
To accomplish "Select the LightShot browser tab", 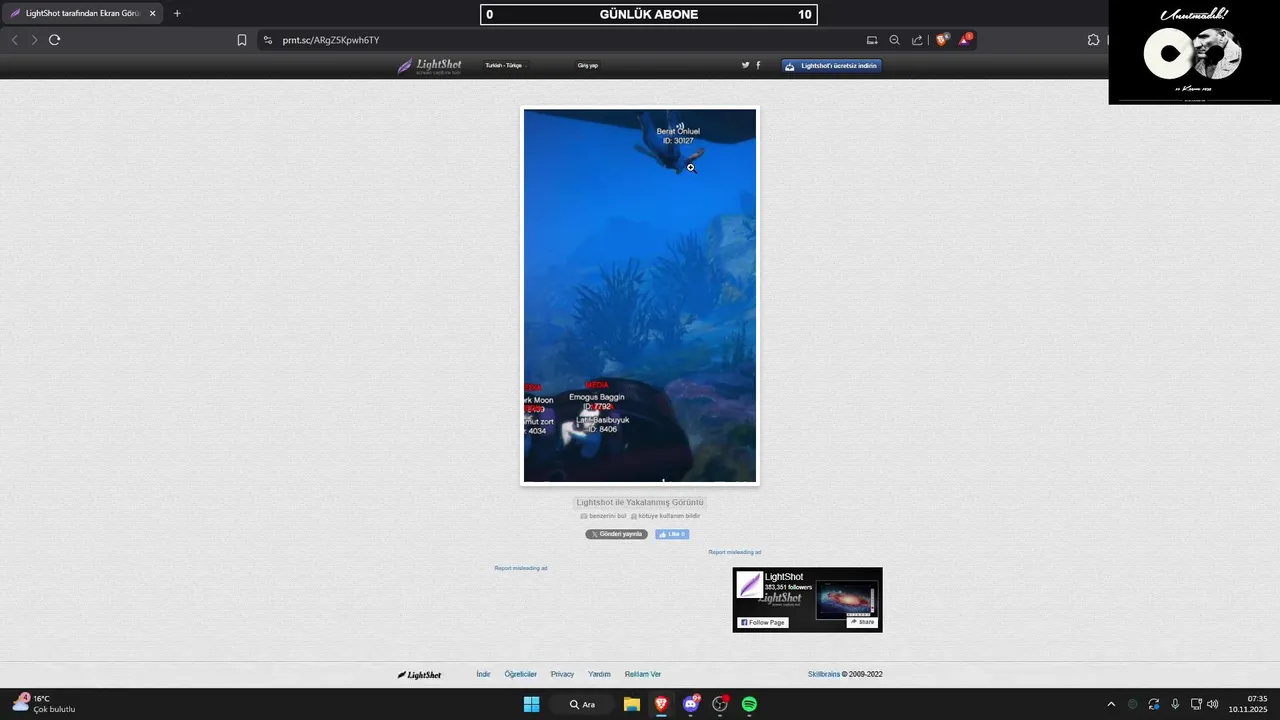I will coord(83,14).
